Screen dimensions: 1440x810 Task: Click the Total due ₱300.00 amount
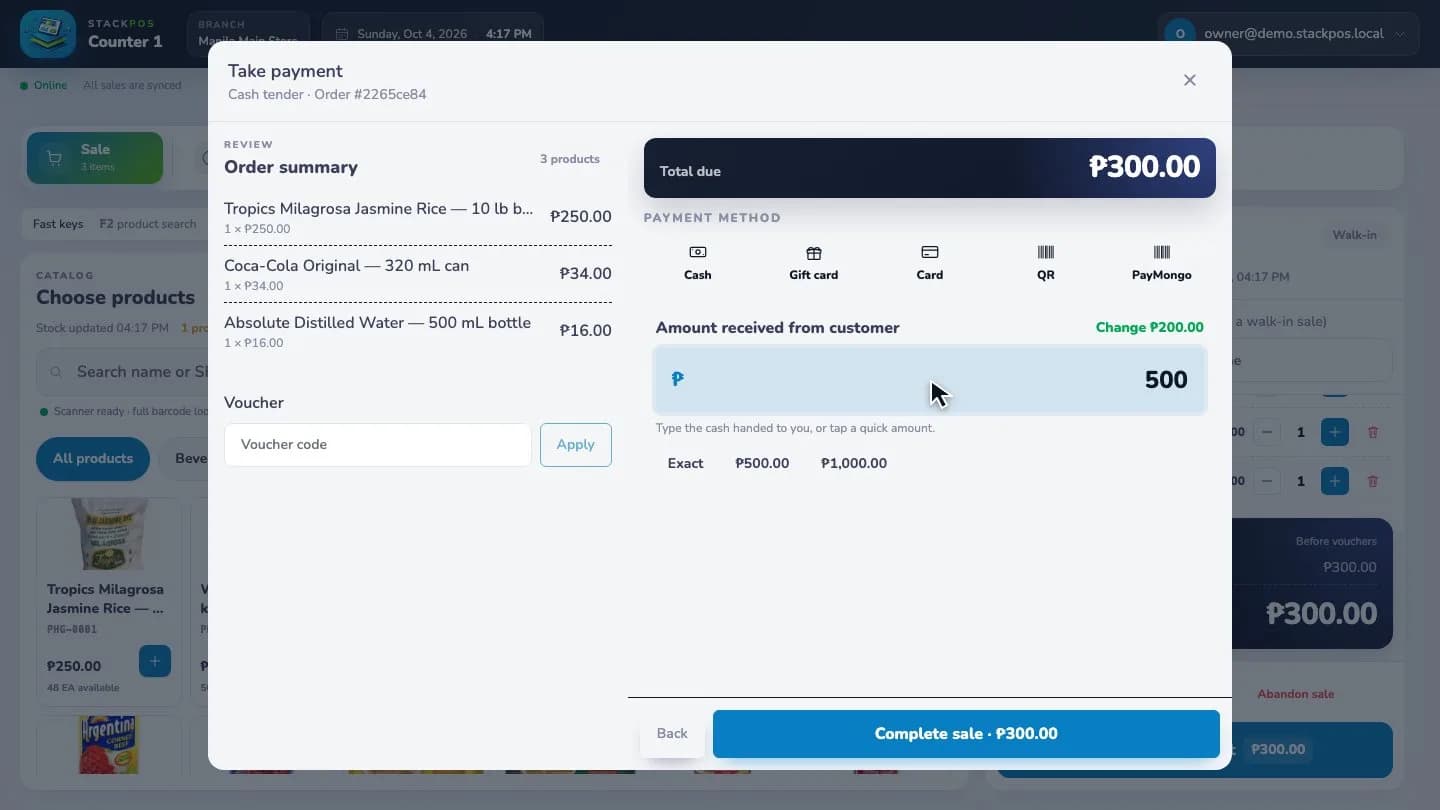tap(1144, 167)
